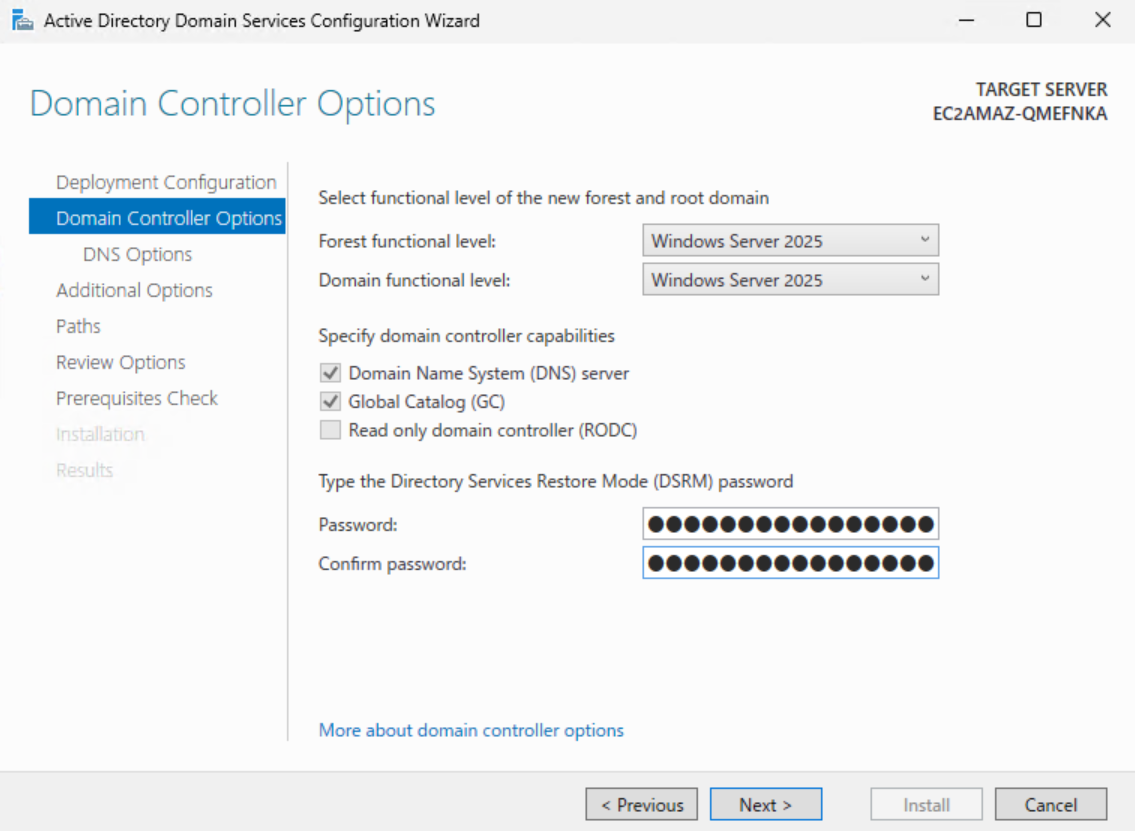Toggle the Domain Name System (DNS) server checkbox
This screenshot has height=831, width=1135.
point(330,374)
